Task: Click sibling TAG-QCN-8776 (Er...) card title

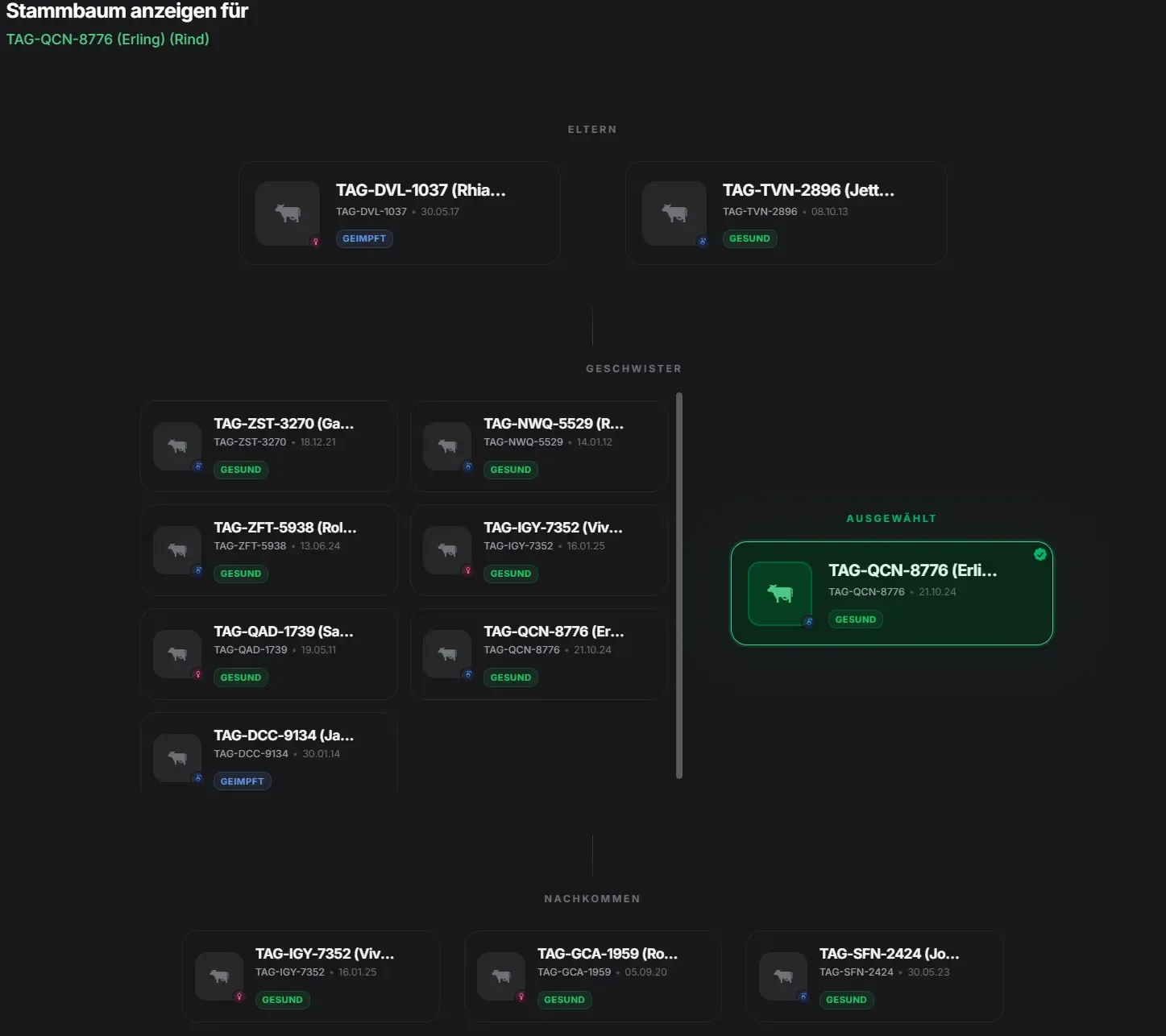Action: (x=554, y=632)
